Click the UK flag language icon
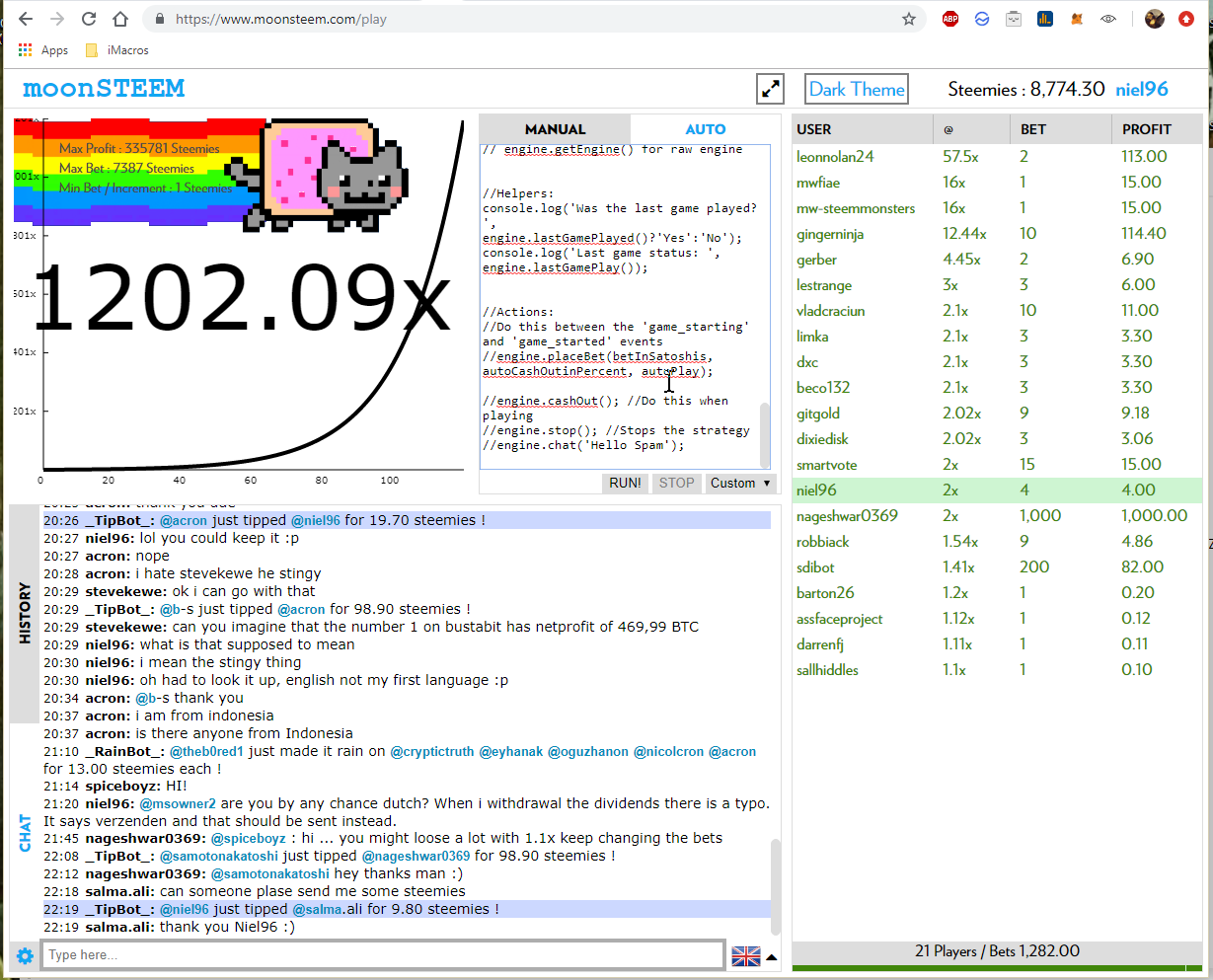The image size is (1213, 980). (x=746, y=955)
